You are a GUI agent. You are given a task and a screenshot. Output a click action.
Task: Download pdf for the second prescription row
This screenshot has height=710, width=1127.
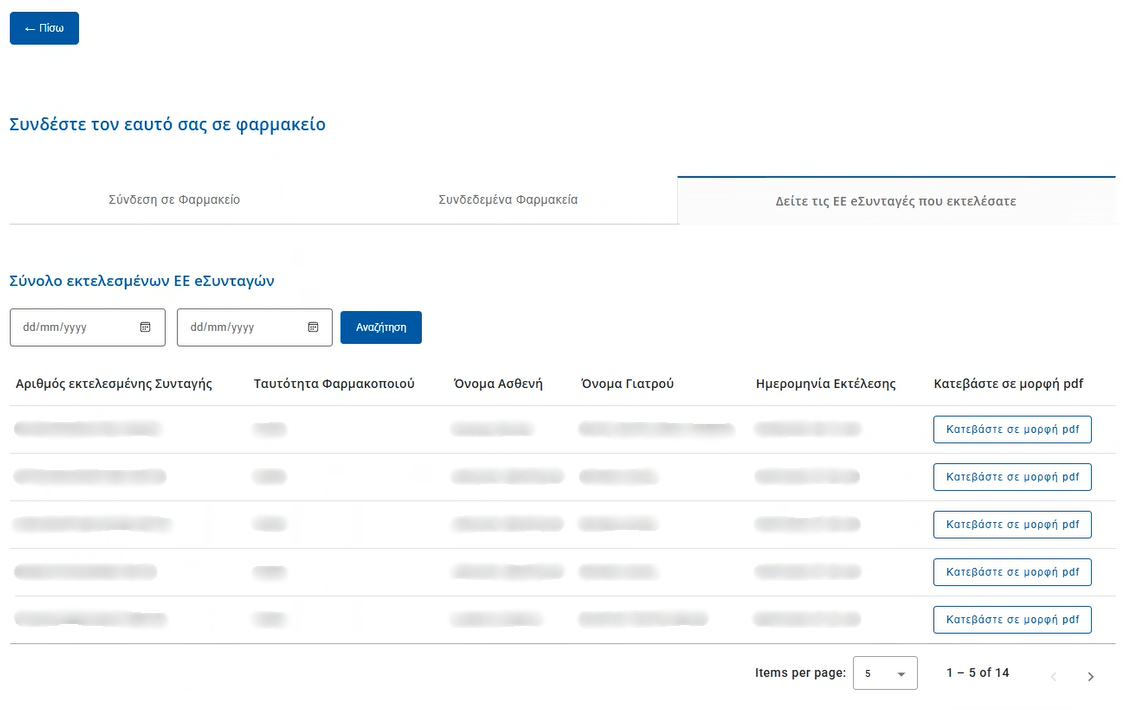1012,477
